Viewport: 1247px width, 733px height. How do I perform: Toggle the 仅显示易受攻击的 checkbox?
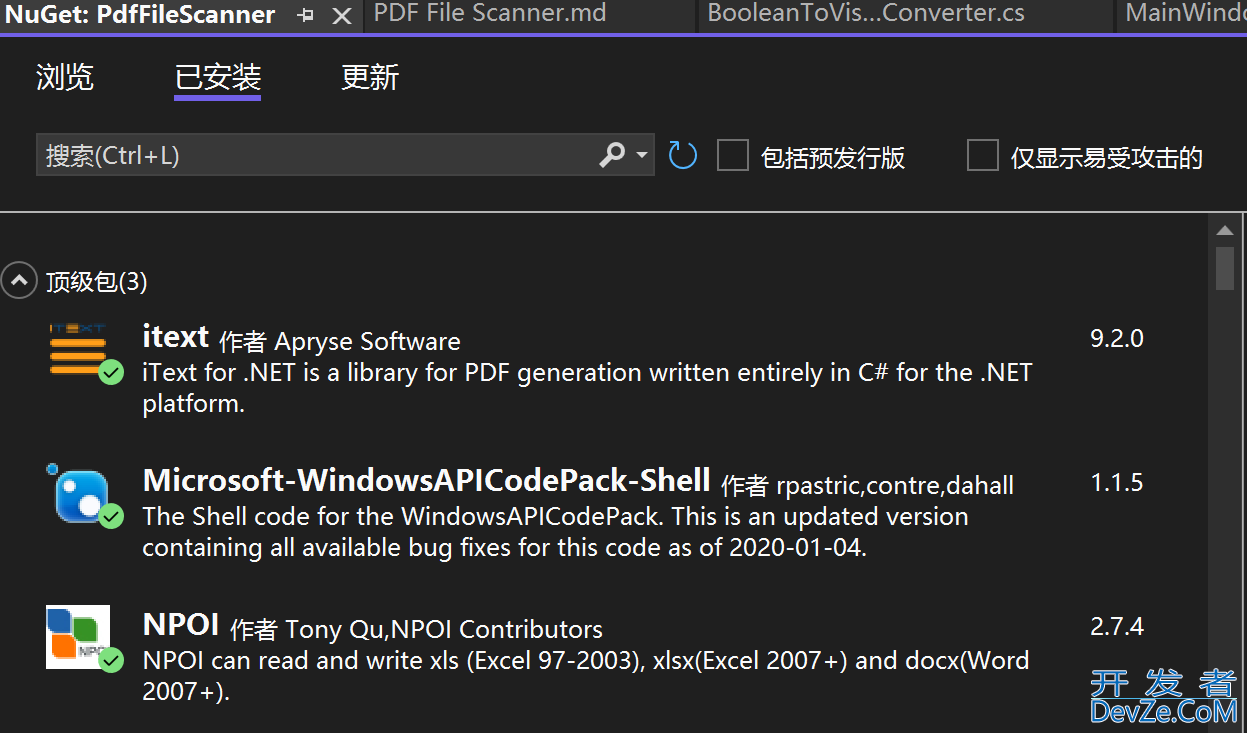tap(983, 156)
